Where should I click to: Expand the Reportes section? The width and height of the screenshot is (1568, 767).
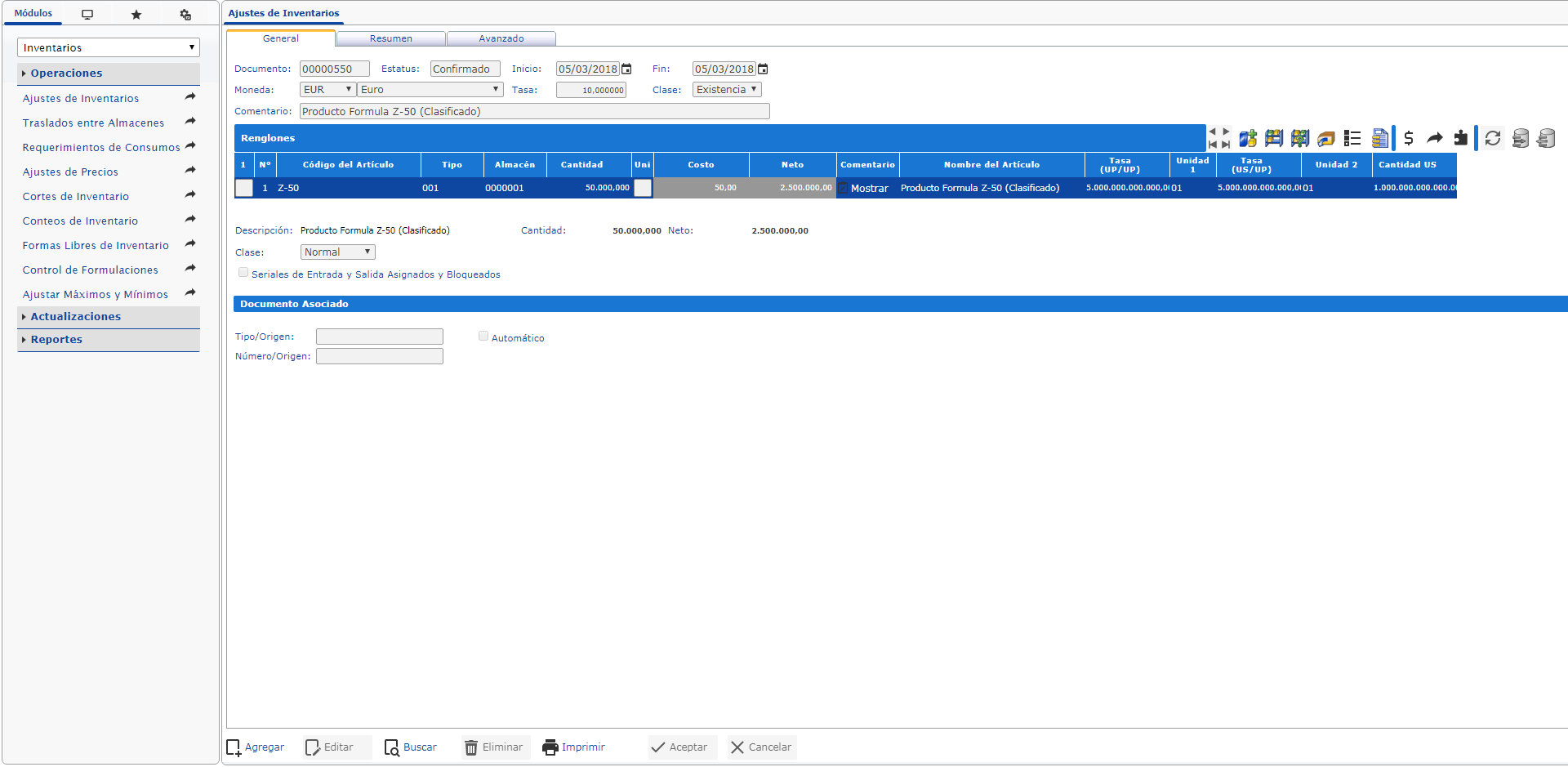coord(109,340)
